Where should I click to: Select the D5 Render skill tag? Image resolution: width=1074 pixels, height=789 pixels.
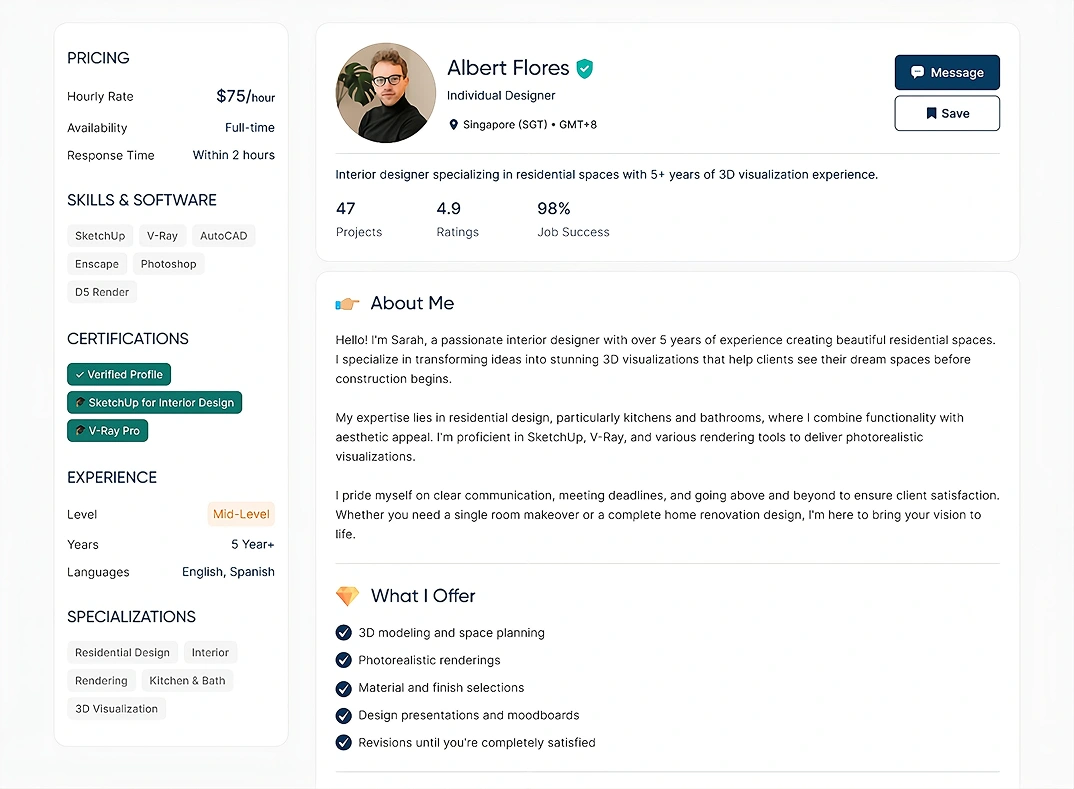(102, 292)
